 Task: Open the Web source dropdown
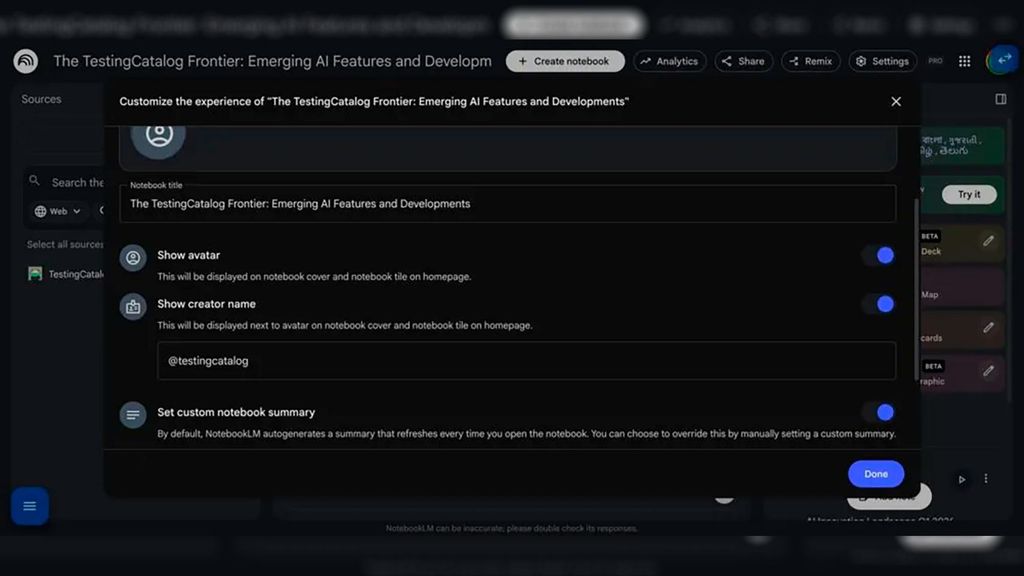(x=57, y=212)
